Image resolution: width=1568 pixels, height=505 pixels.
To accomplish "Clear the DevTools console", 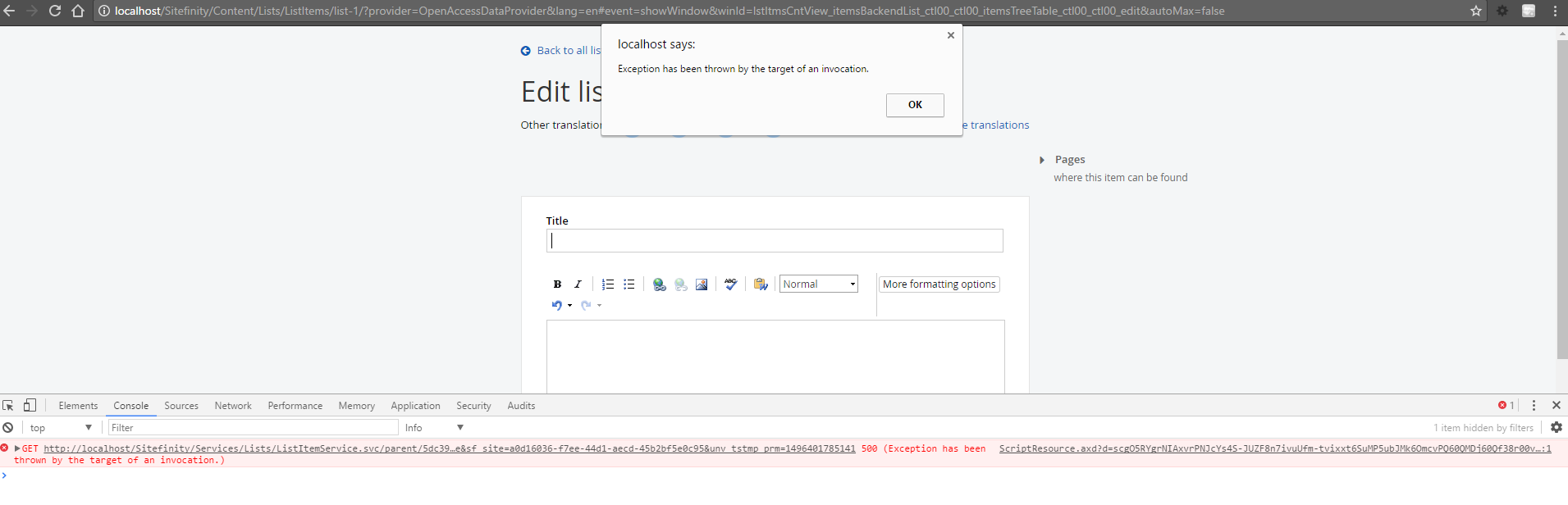I will pyautogui.click(x=8, y=428).
